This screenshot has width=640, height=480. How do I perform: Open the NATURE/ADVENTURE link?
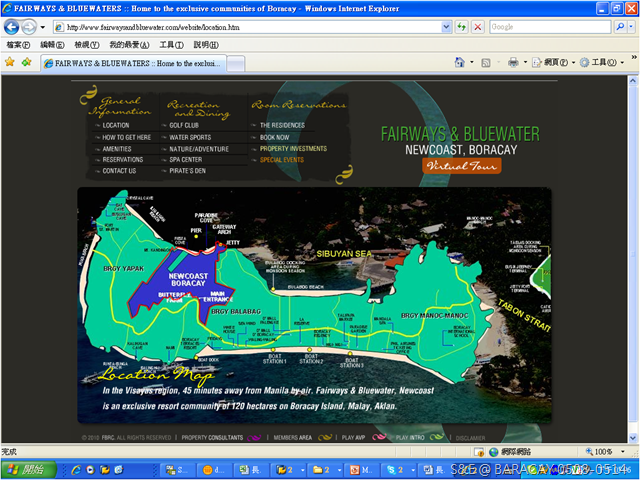[199, 149]
